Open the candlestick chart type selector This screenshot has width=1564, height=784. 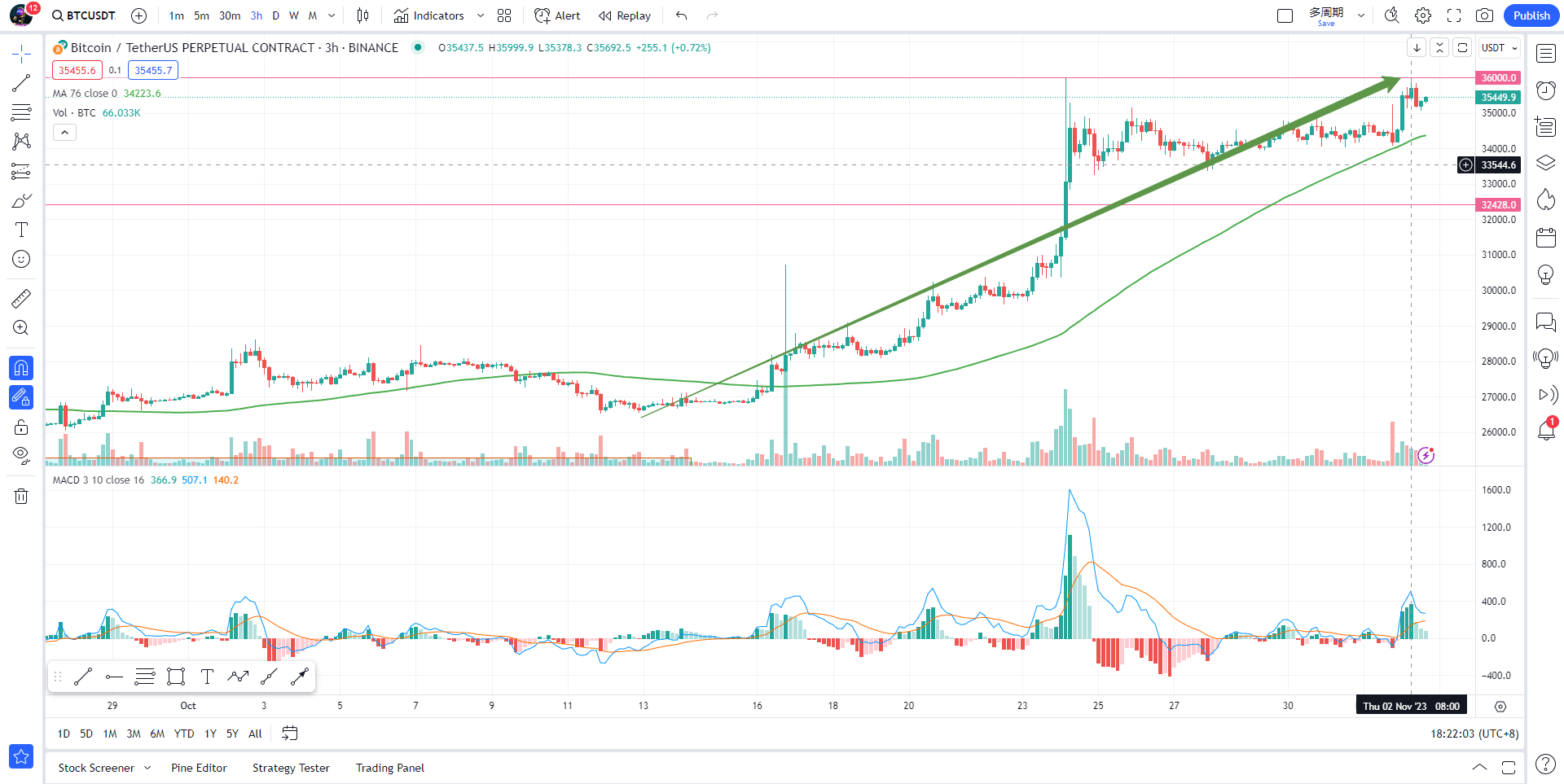(363, 15)
